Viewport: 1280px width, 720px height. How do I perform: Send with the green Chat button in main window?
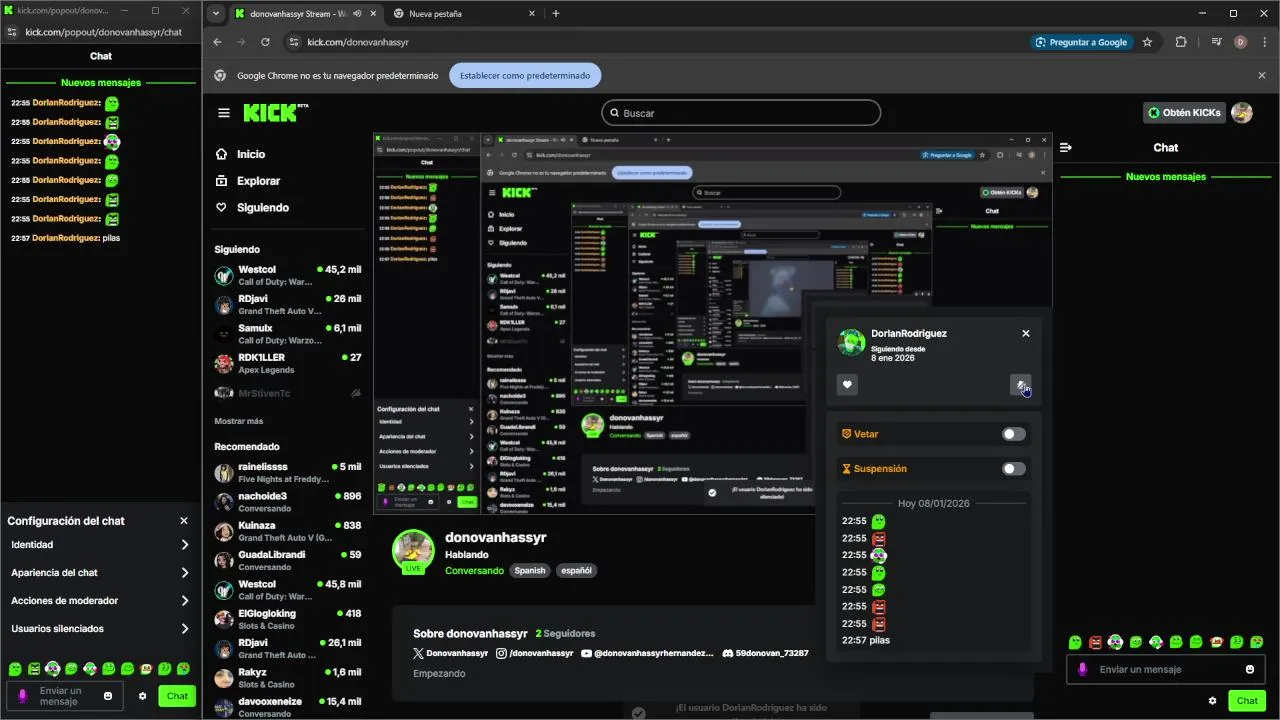pyautogui.click(x=1247, y=701)
